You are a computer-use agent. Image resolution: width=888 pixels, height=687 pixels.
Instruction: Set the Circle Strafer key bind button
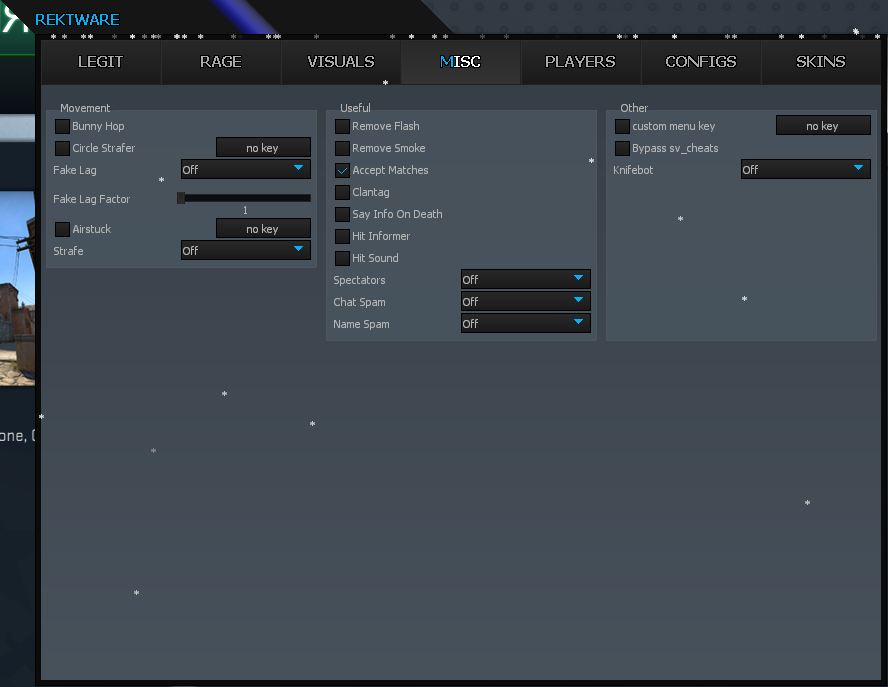click(x=263, y=147)
